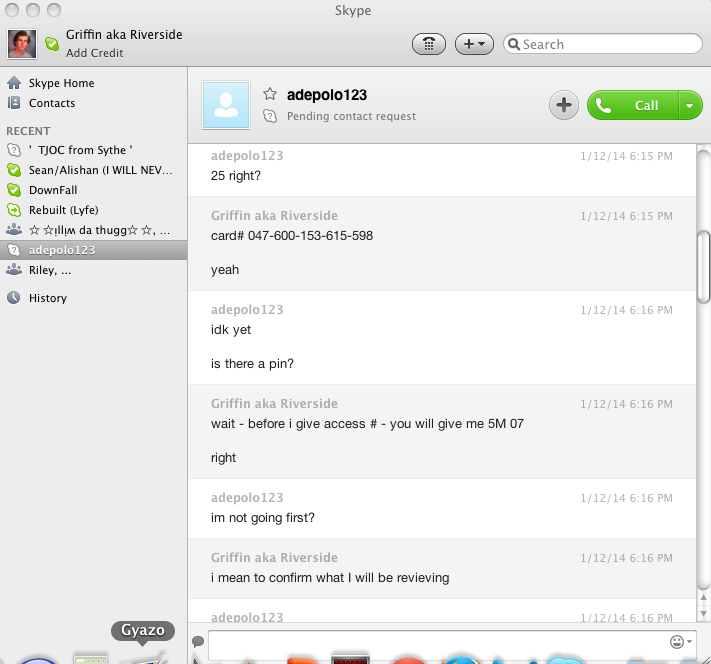Click the Add Credit link

pyautogui.click(x=94, y=53)
